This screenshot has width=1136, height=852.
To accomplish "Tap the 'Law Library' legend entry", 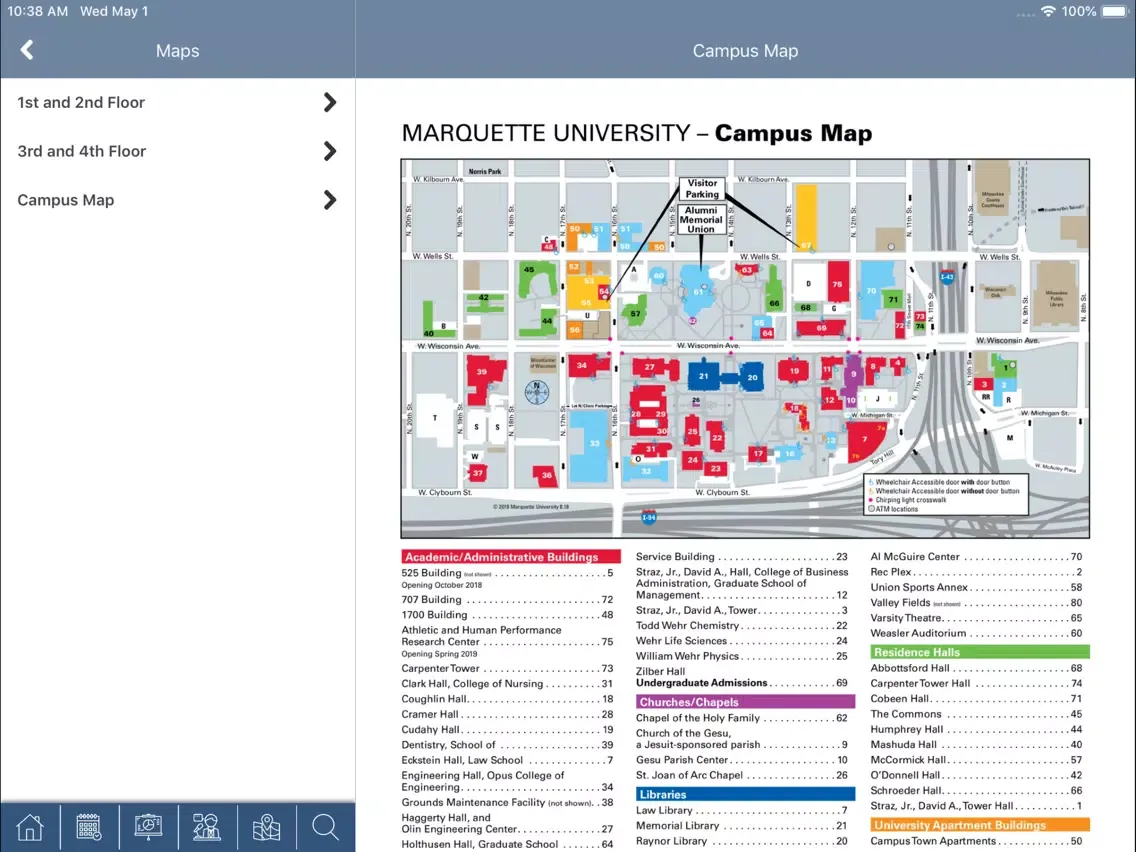I will tap(742, 810).
